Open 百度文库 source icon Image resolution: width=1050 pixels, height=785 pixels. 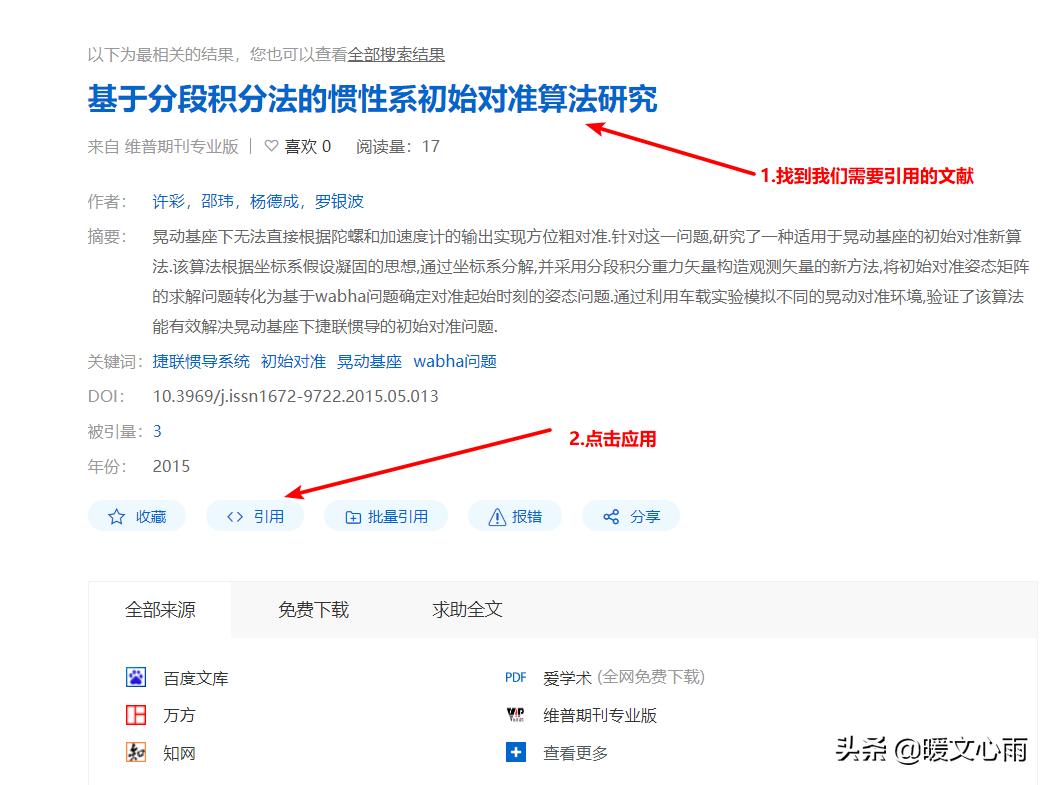point(135,677)
